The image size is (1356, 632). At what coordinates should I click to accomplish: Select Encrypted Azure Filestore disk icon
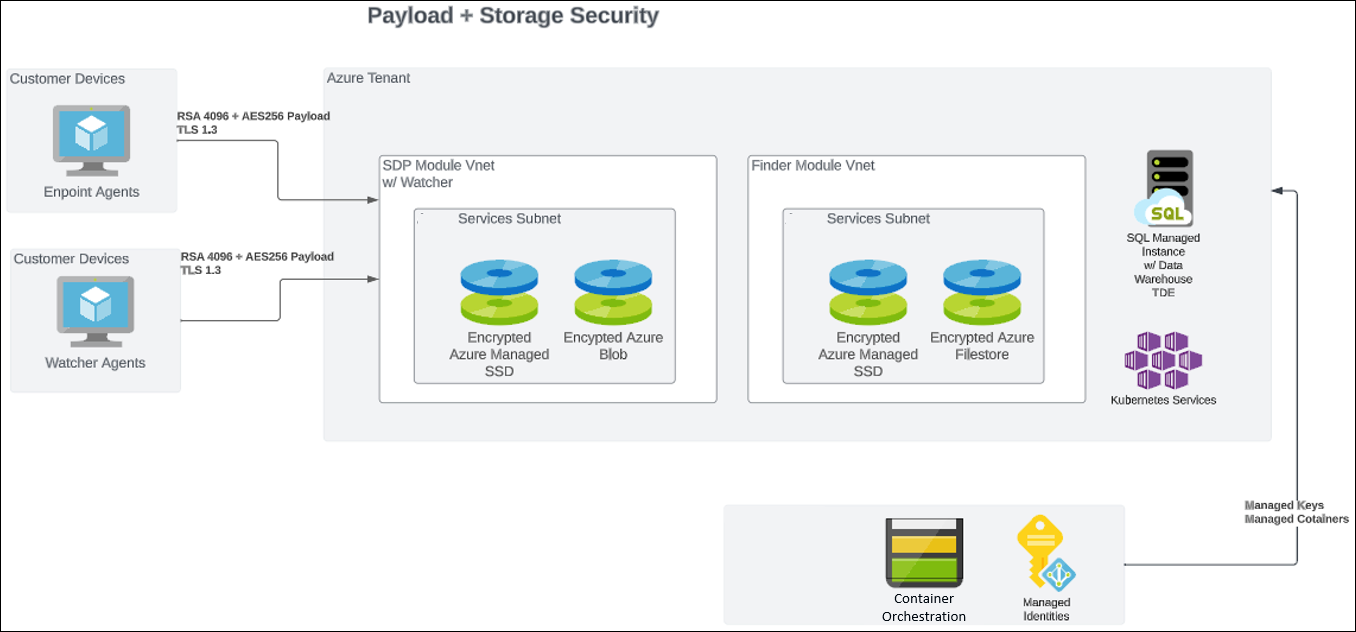(x=981, y=292)
